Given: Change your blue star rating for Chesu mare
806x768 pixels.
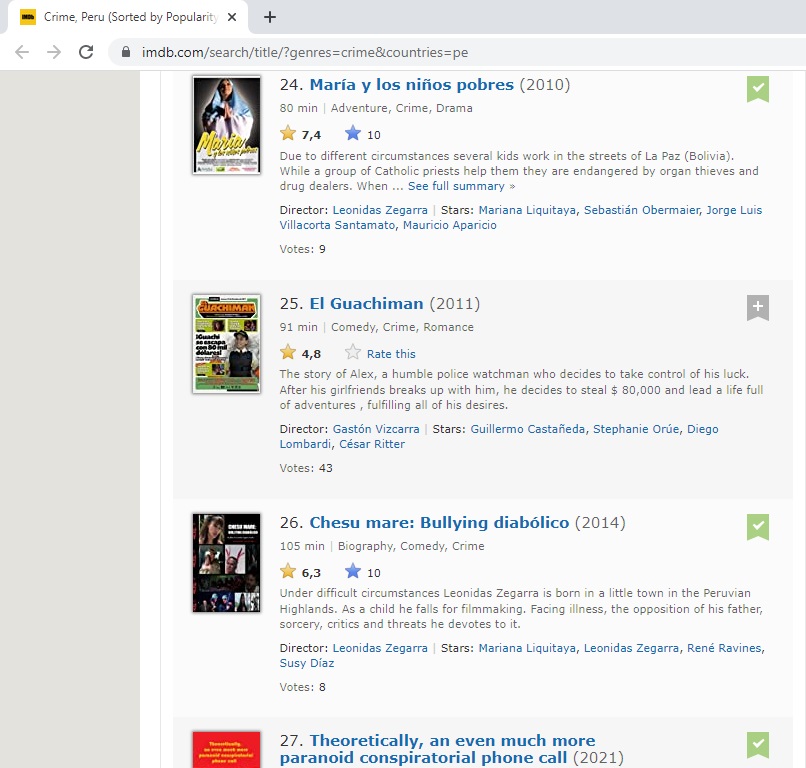Looking at the screenshot, I should click(x=353, y=572).
